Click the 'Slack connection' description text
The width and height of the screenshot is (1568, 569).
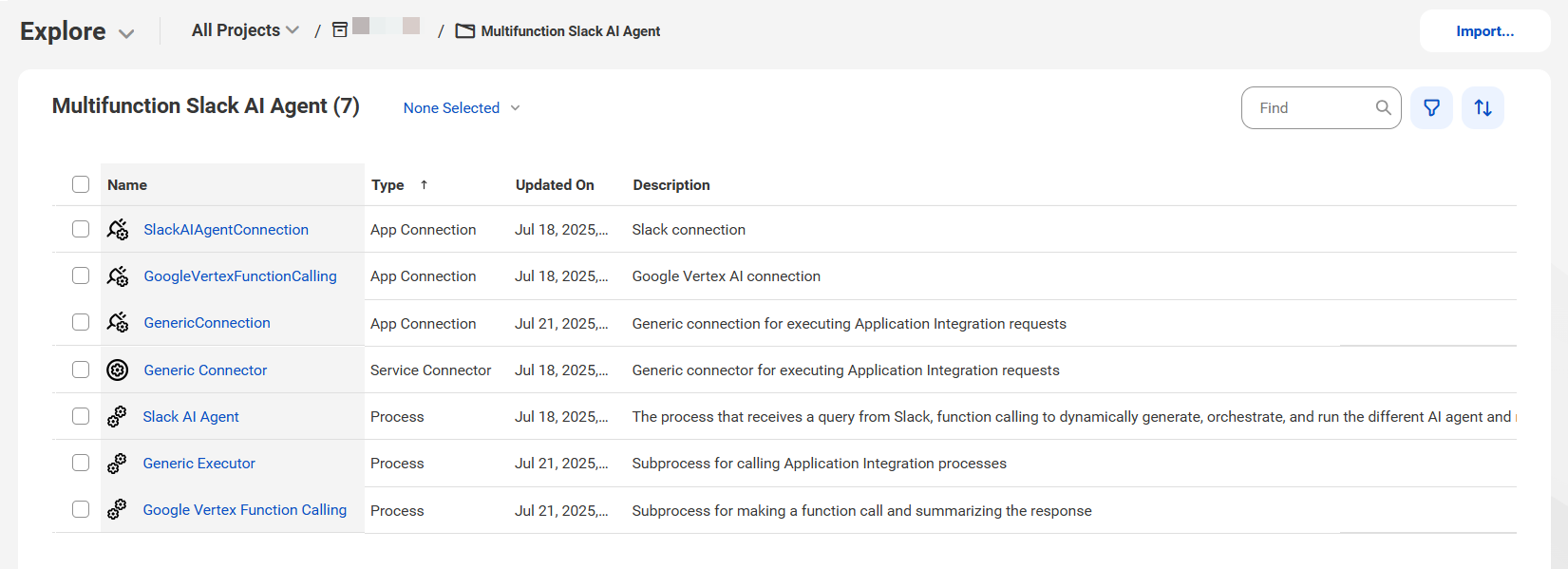point(689,230)
